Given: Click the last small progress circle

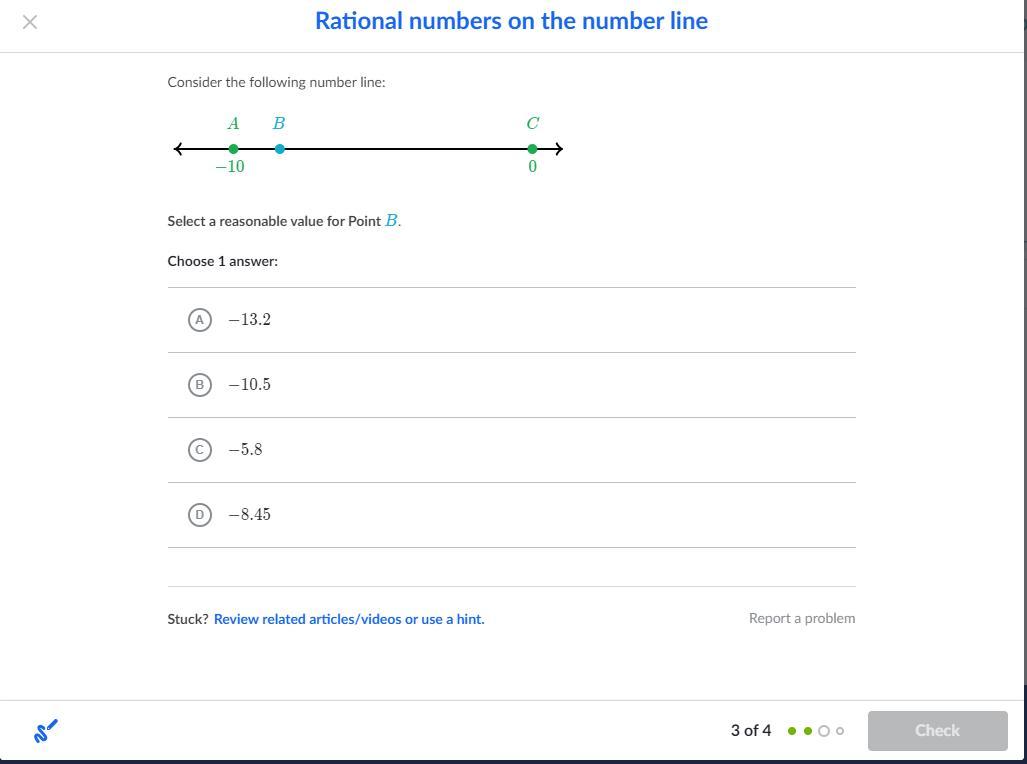Looking at the screenshot, I should (840, 731).
